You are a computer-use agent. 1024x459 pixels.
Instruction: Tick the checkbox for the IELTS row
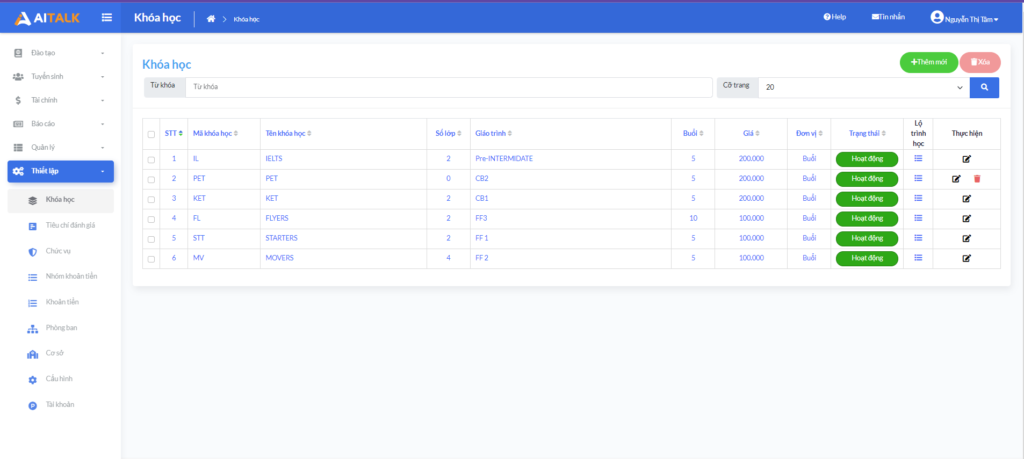pos(151,159)
